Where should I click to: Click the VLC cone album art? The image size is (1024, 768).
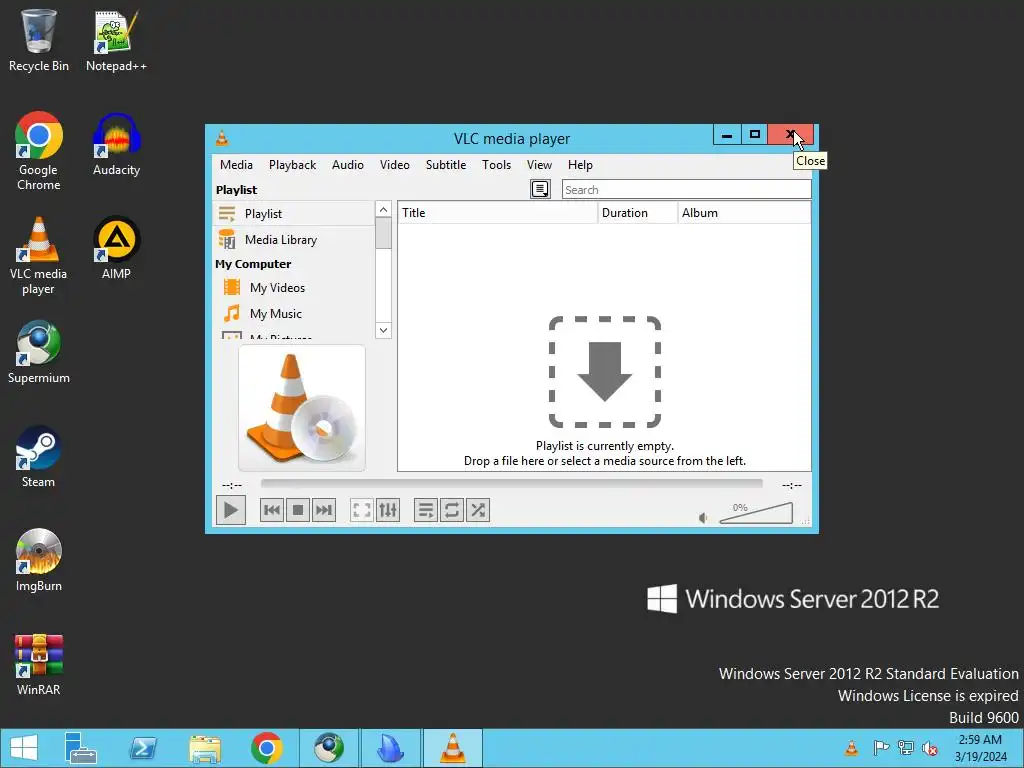[302, 408]
